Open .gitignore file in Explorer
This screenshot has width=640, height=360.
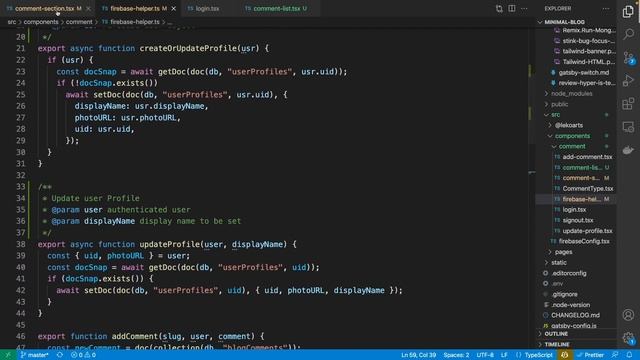tap(564, 294)
